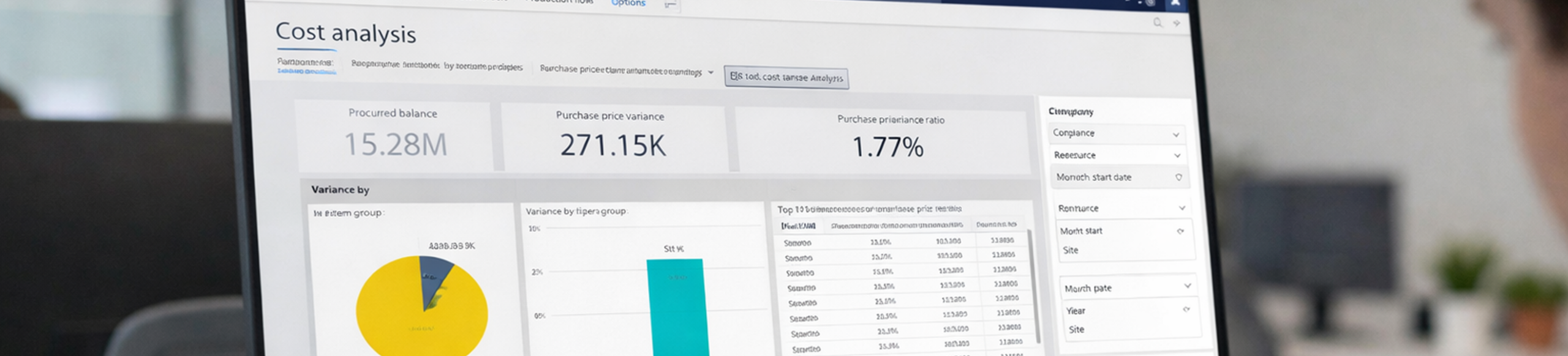The height and width of the screenshot is (356, 1568).
Task: Expand the Morrh pate dropdown
Action: click(1187, 286)
